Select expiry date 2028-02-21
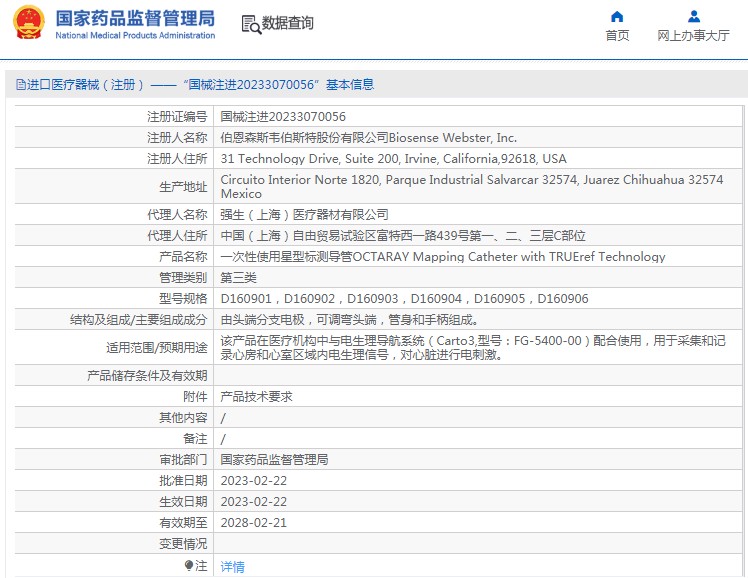The height and width of the screenshot is (578, 748). [253, 523]
